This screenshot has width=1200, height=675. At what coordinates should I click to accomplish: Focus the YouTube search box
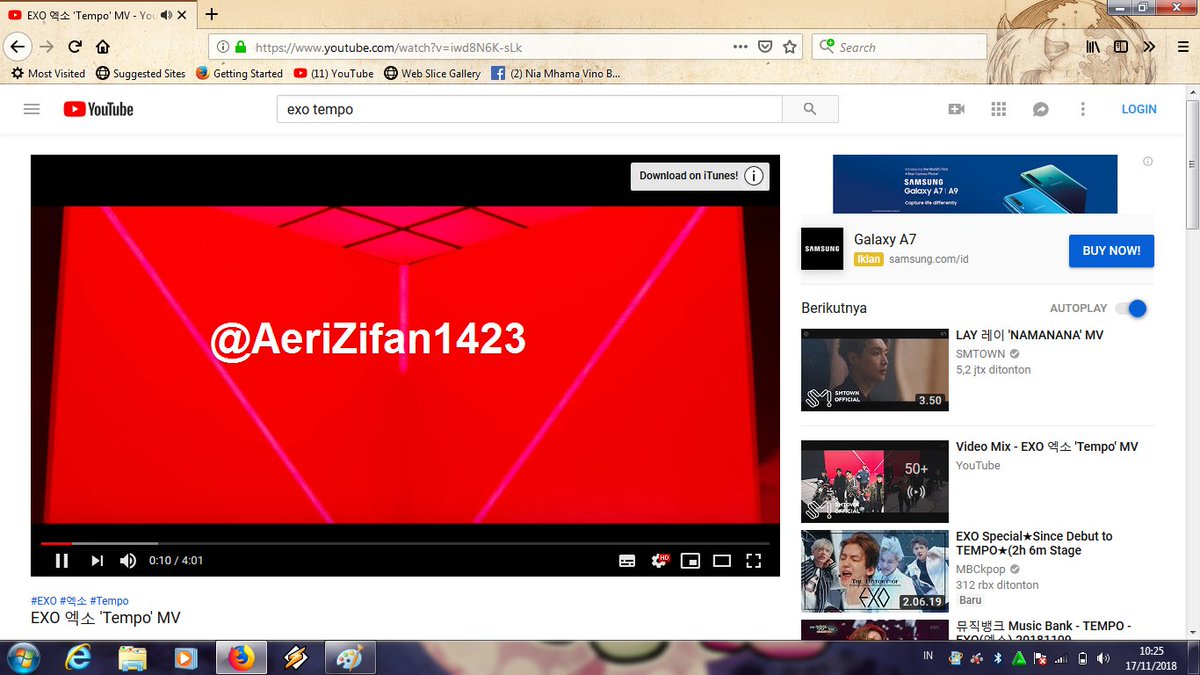[529, 109]
